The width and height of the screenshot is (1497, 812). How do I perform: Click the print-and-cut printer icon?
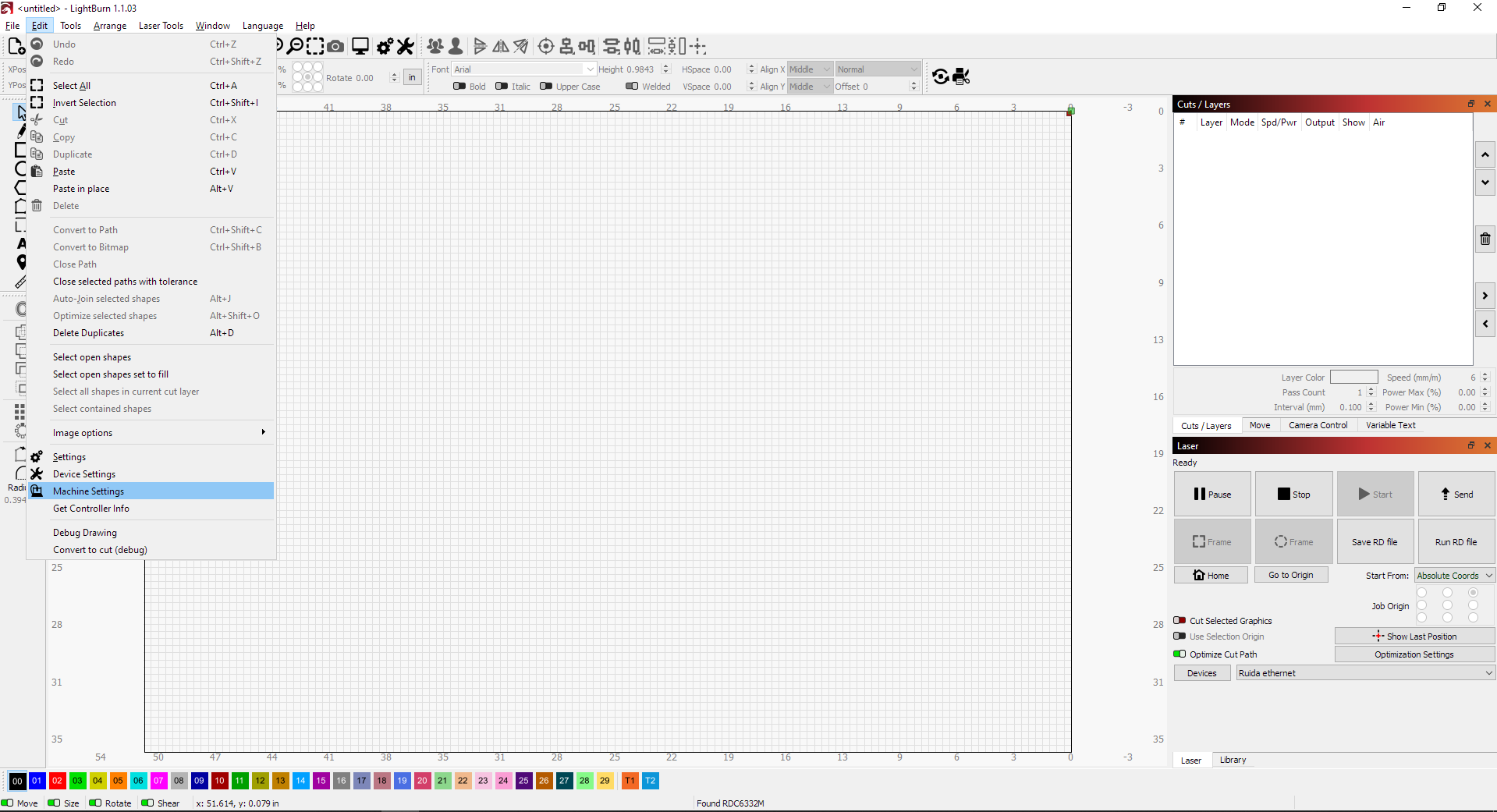[x=962, y=76]
